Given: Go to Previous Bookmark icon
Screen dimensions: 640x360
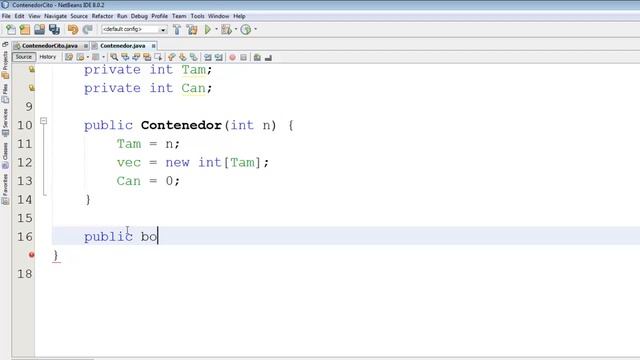Looking at the screenshot, I should point(171,57).
